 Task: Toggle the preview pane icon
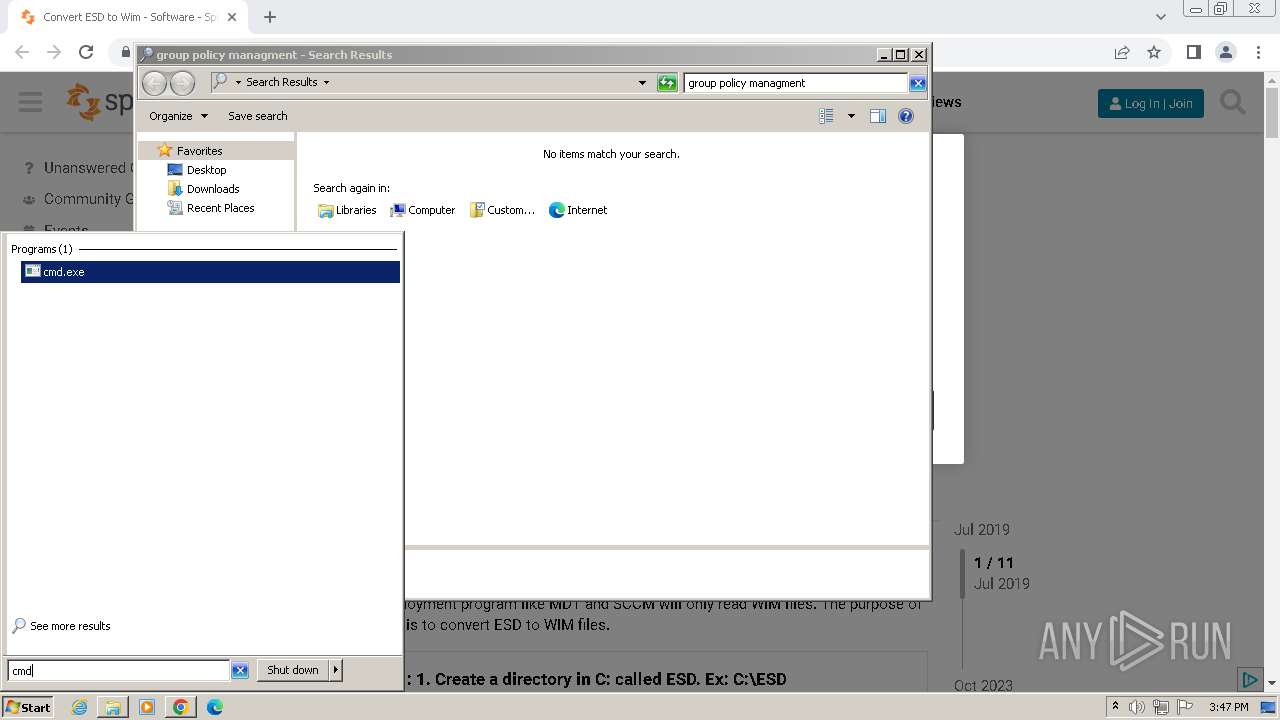(x=878, y=116)
